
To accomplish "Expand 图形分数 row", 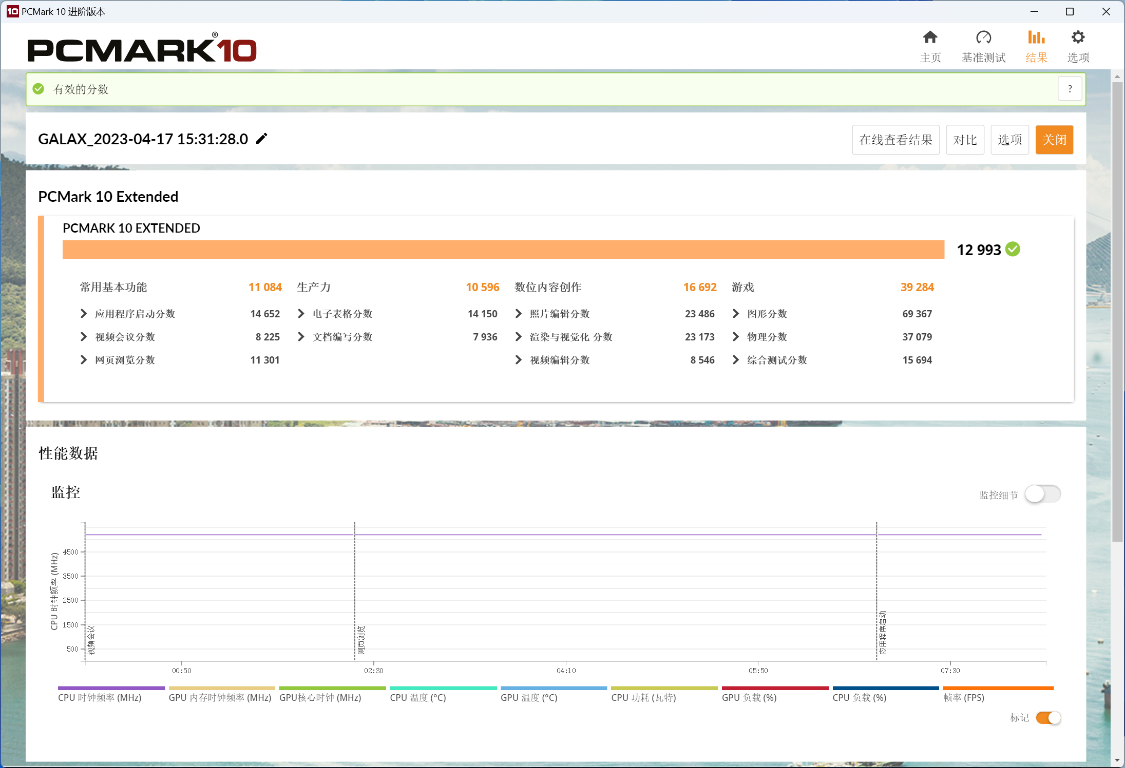I will coord(760,314).
